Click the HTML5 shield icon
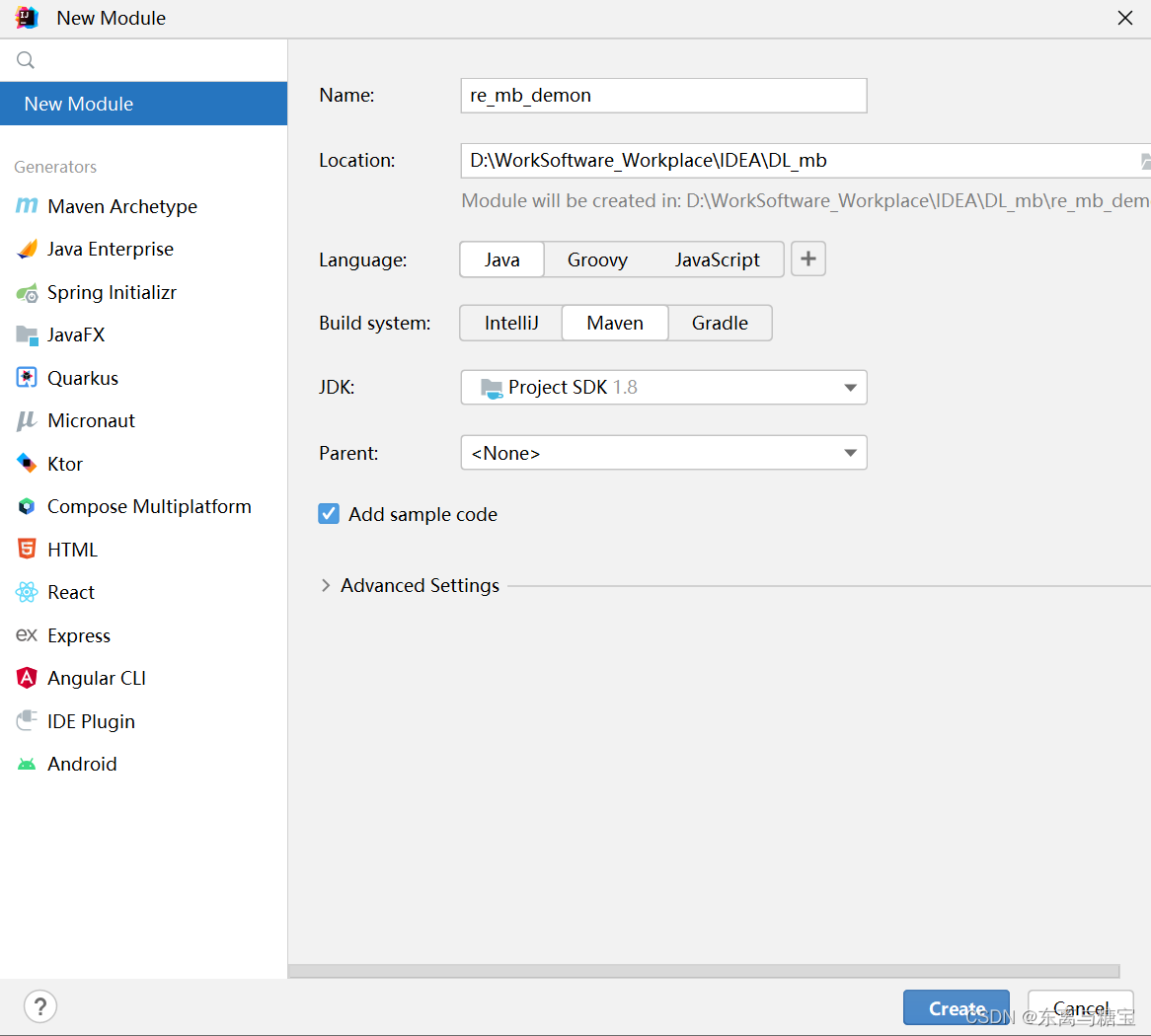The height and width of the screenshot is (1036, 1151). coord(27,550)
